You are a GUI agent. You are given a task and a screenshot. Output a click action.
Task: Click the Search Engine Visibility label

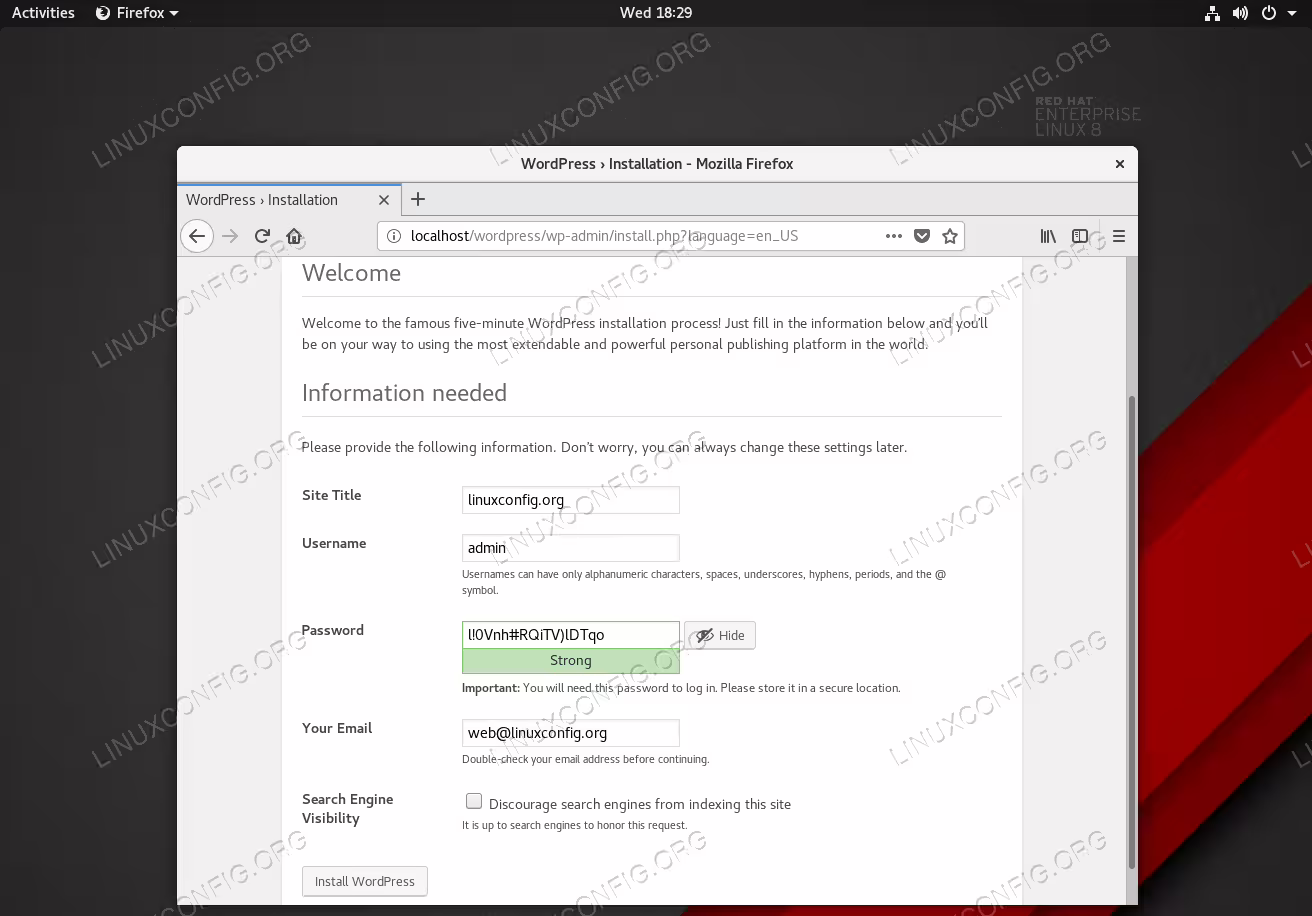(348, 808)
